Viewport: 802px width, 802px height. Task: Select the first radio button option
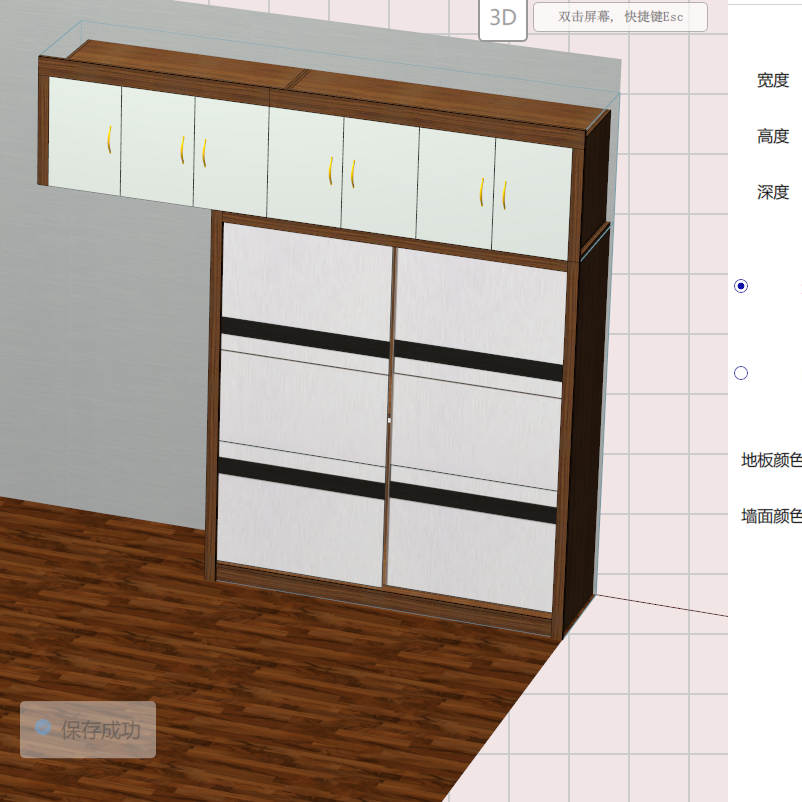coord(741,287)
